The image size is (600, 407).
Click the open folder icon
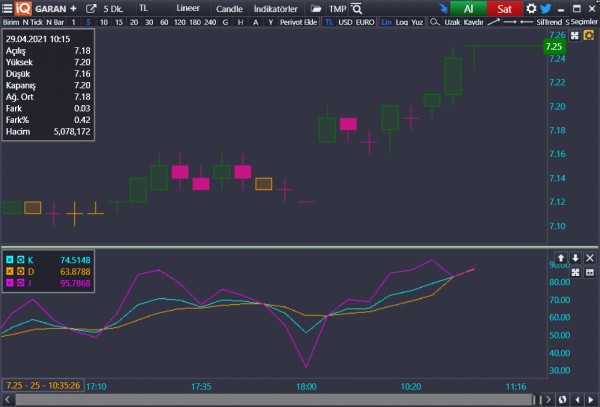(x=316, y=8)
